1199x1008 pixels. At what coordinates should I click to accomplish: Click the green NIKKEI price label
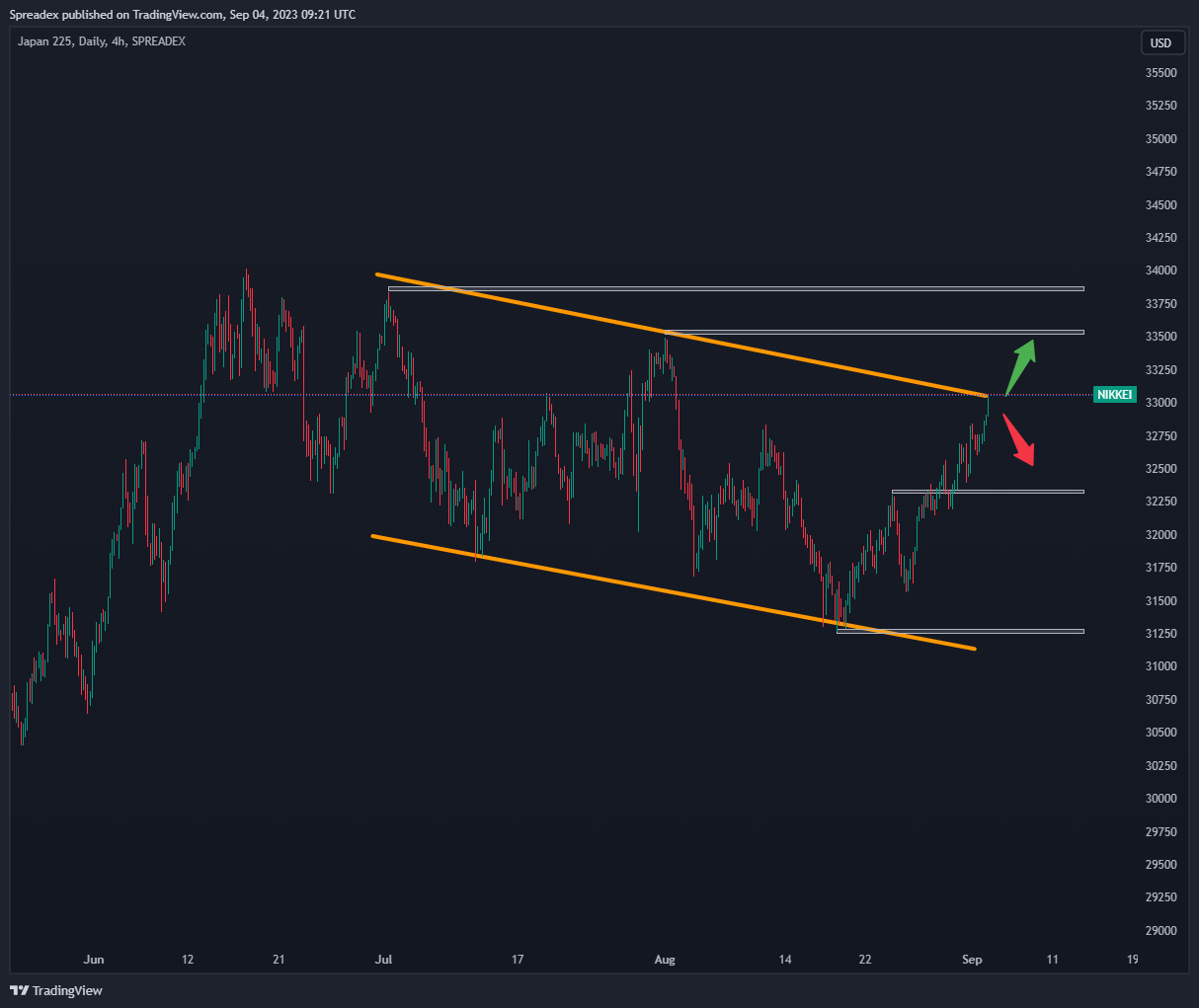[1115, 395]
